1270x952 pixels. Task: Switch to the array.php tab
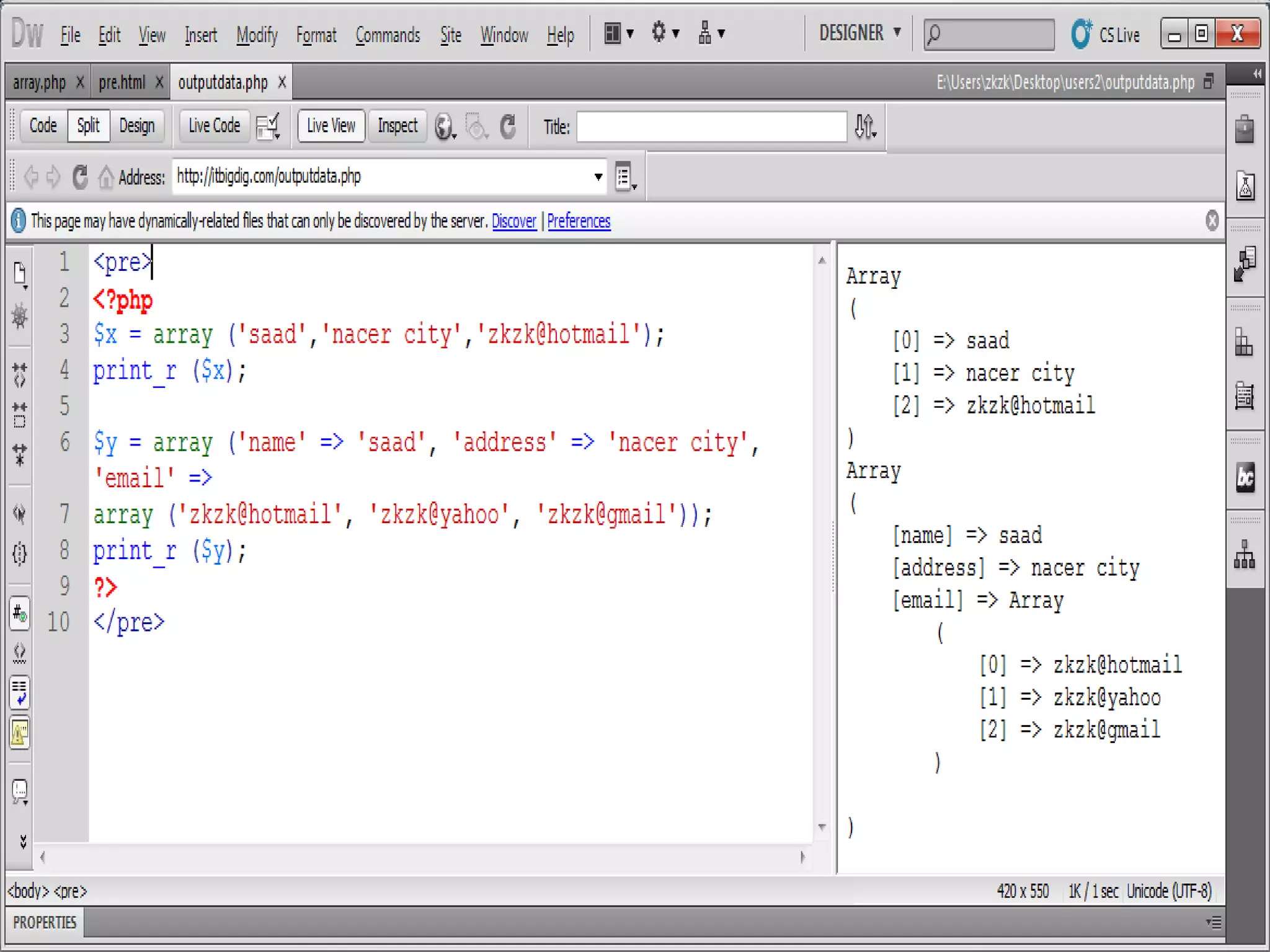[x=39, y=82]
